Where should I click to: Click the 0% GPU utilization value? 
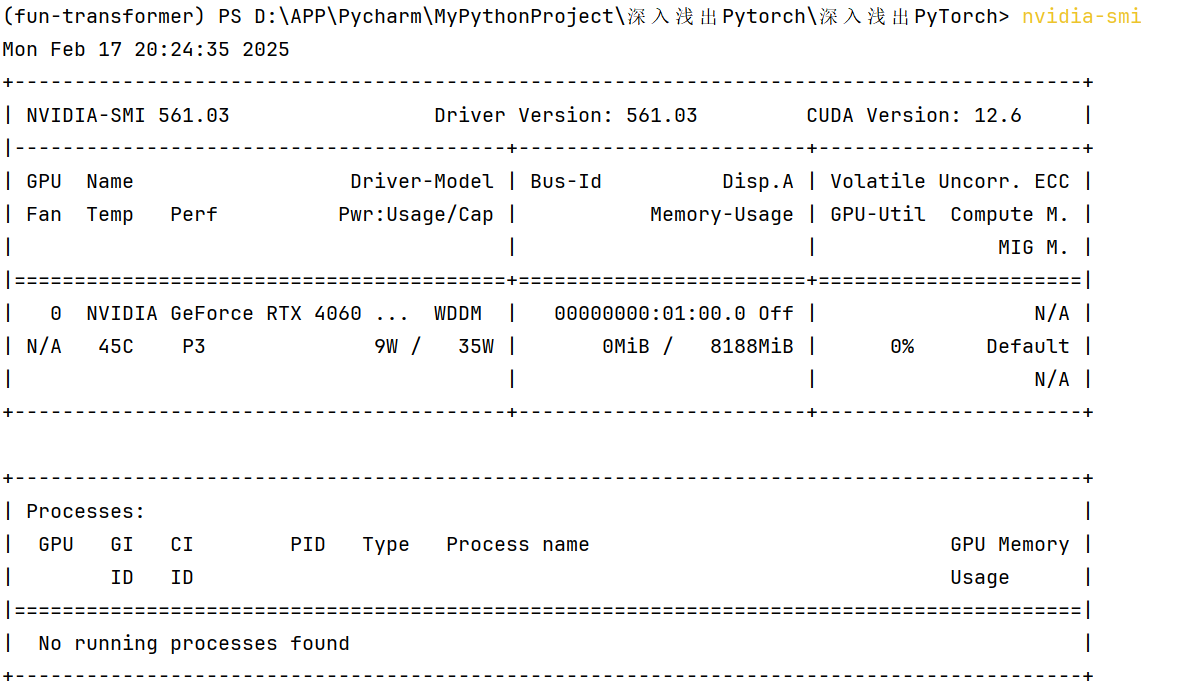pos(901,347)
